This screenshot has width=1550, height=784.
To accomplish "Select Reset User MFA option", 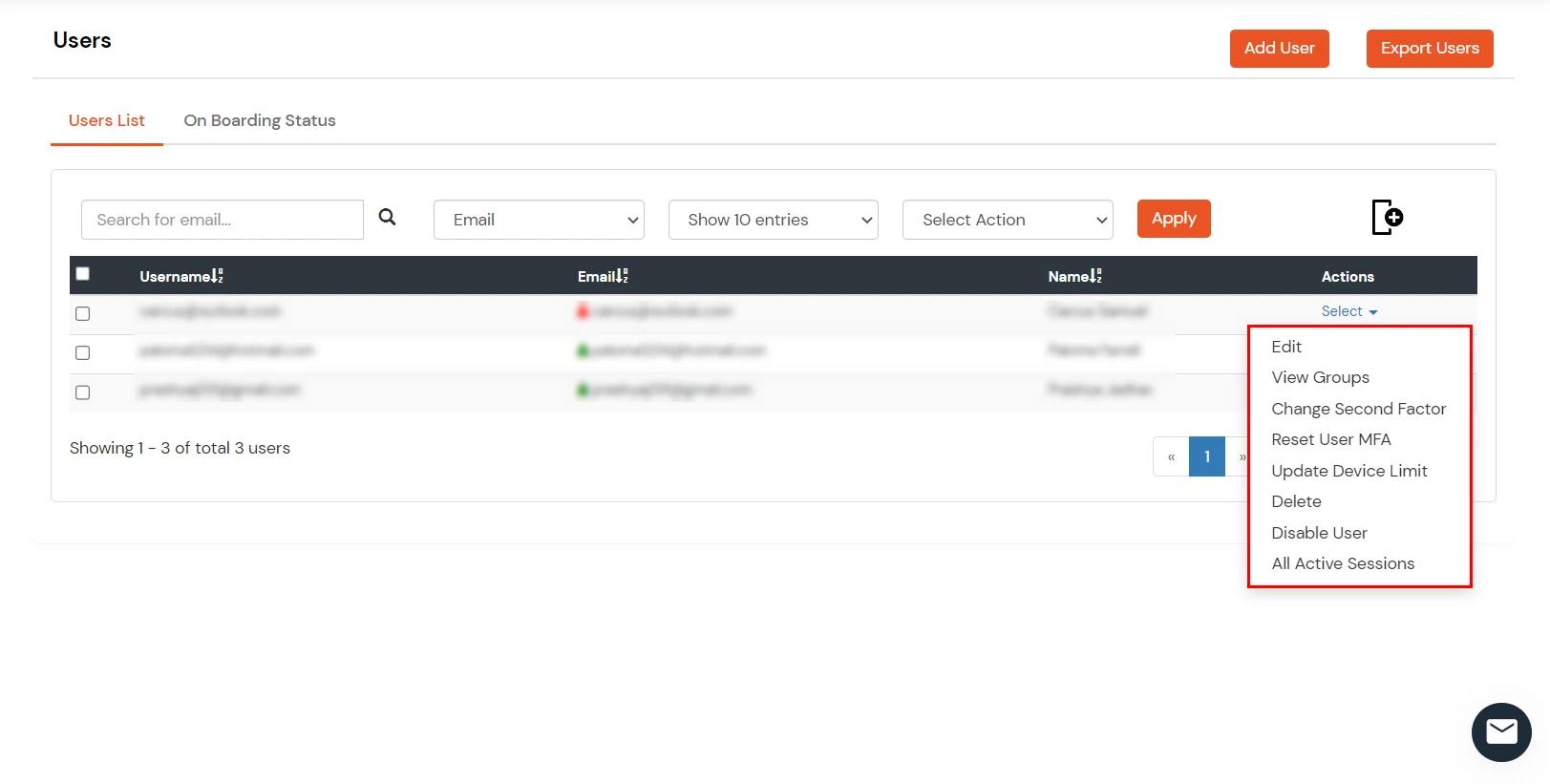I will (1331, 439).
